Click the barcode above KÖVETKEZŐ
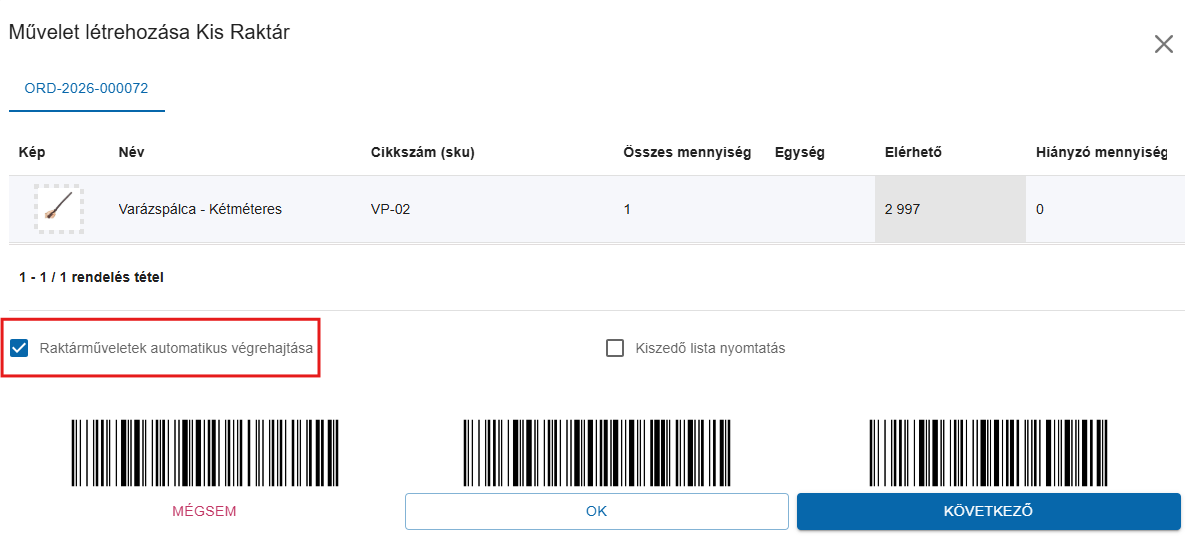Image resolution: width=1192 pixels, height=543 pixels. pos(988,453)
